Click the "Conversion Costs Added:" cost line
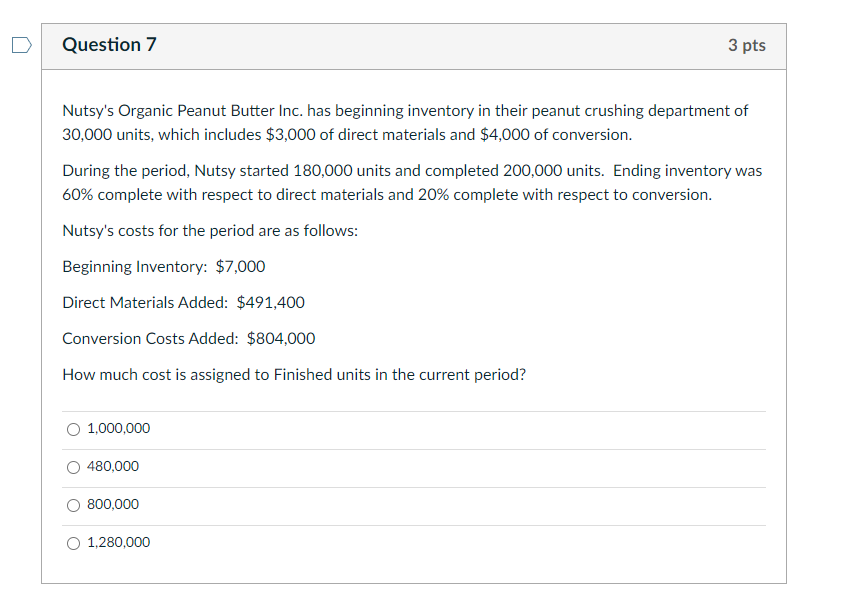The image size is (862, 602). [x=188, y=338]
